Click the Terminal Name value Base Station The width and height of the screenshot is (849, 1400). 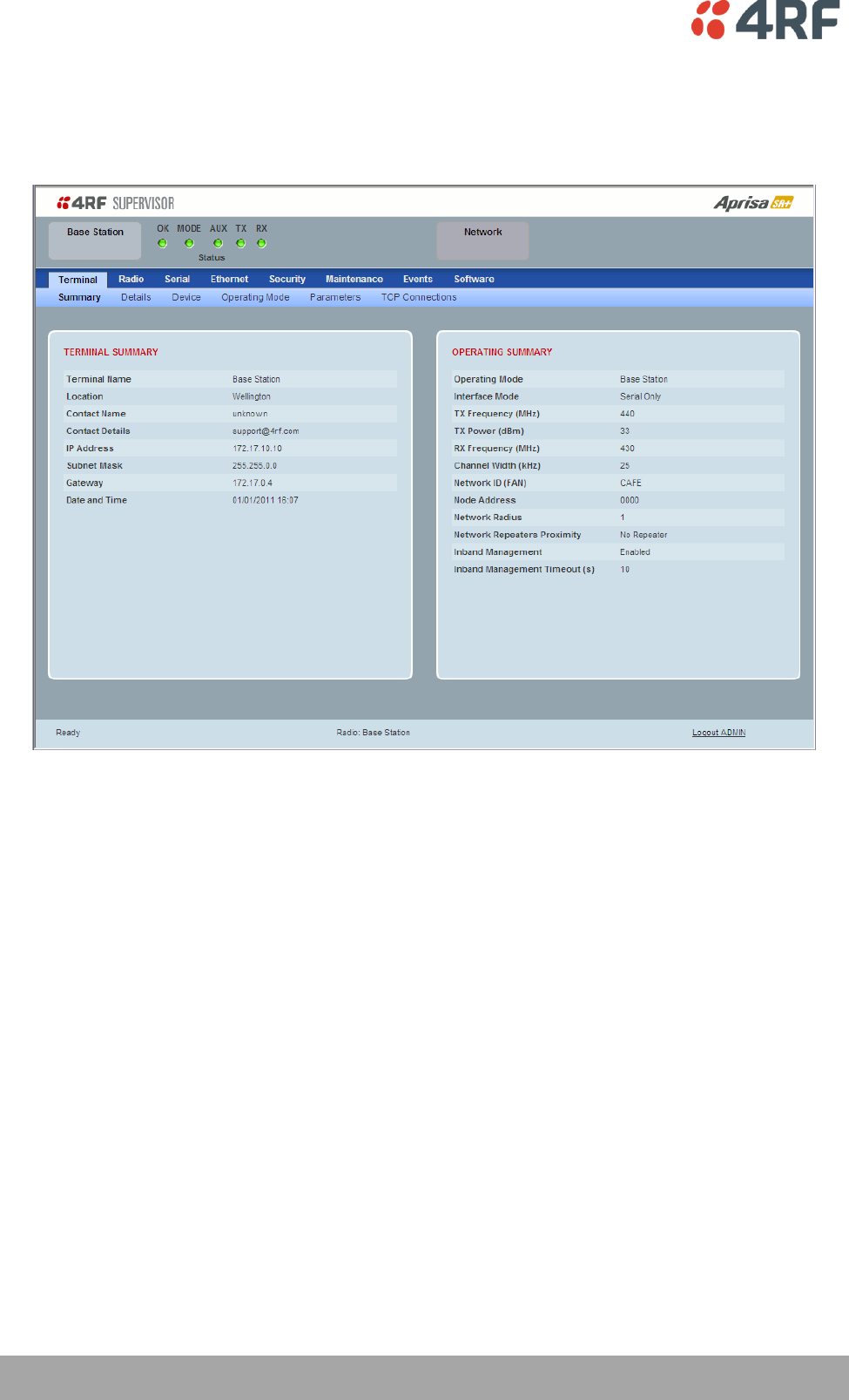(x=256, y=379)
